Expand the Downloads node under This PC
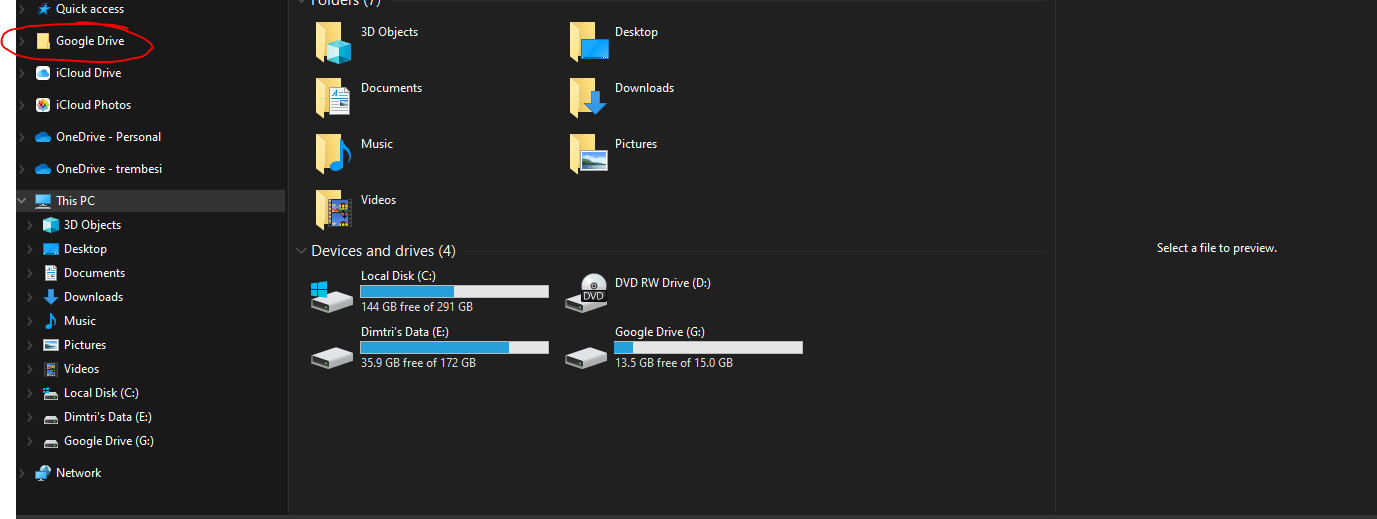This screenshot has width=1377, height=519. click(x=30, y=297)
